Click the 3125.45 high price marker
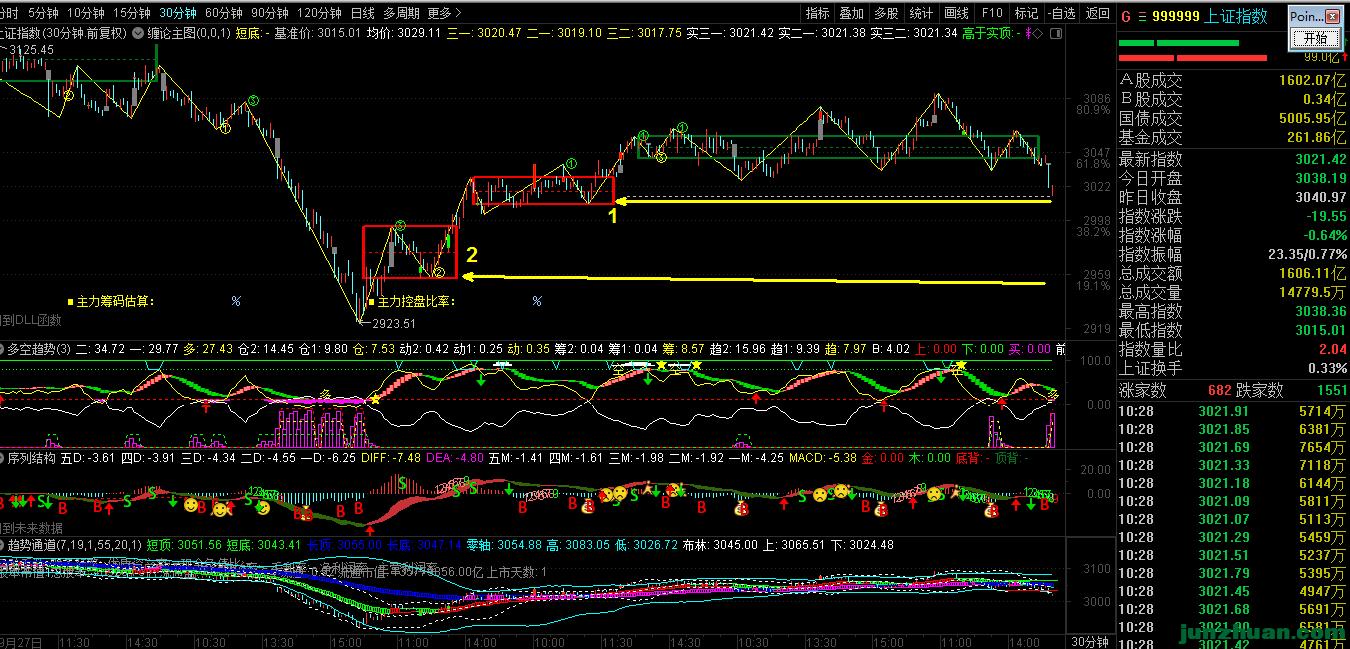The width and height of the screenshot is (1350, 649). pos(30,49)
